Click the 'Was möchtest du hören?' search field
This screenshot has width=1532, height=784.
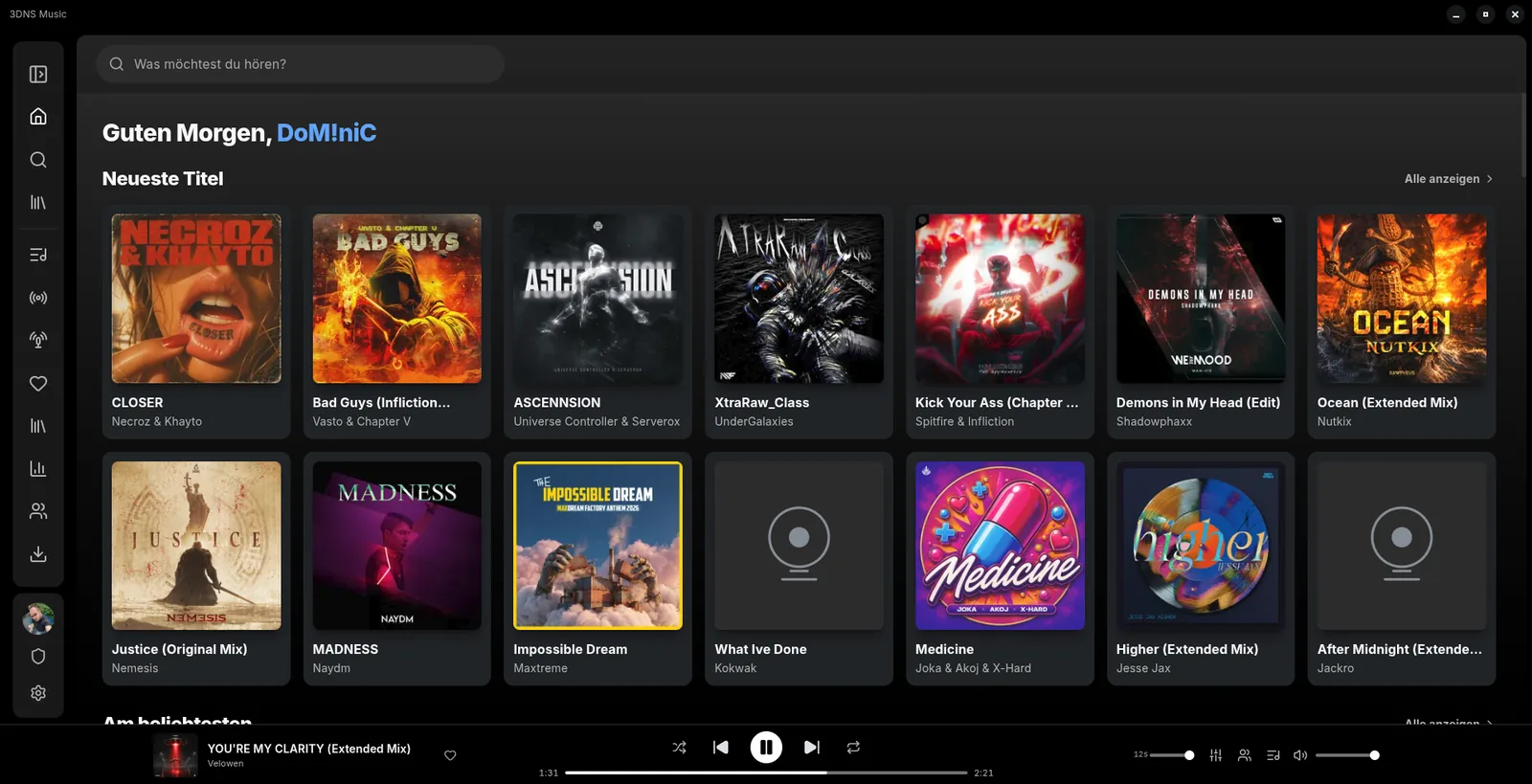click(x=300, y=64)
